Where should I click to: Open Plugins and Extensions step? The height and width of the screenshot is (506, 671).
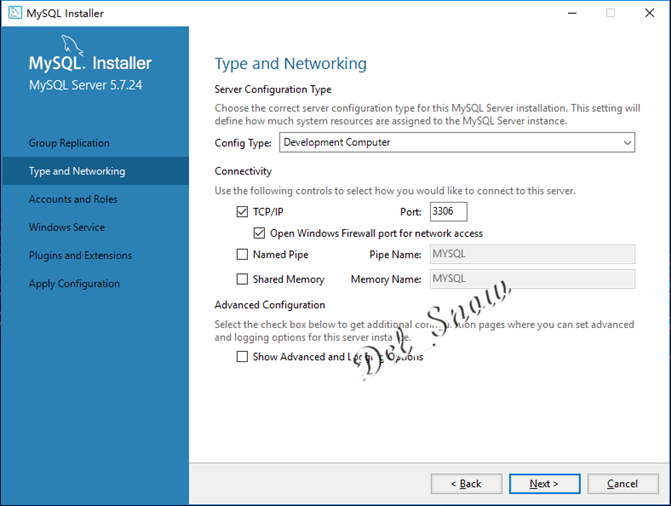[x=80, y=256]
